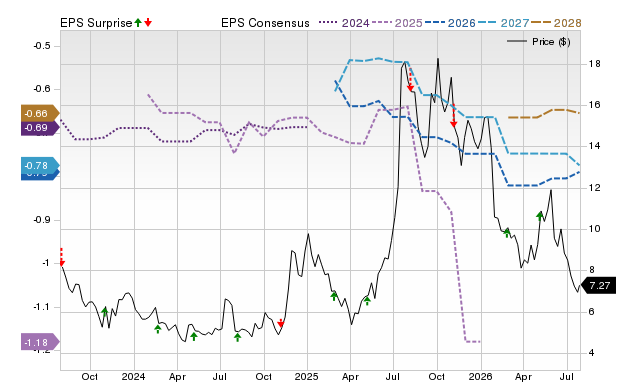This screenshot has height=382, width=640.
Task: Select the 4 label on the price axis
Action: point(592,353)
